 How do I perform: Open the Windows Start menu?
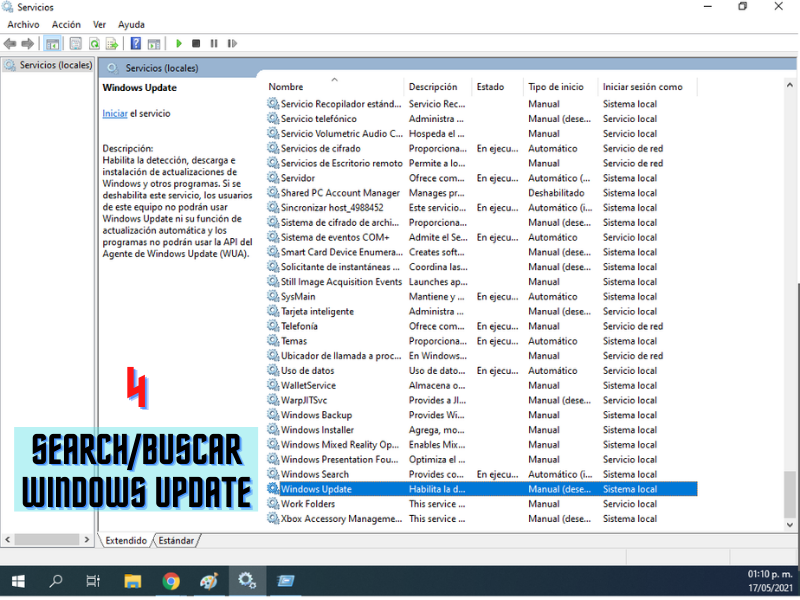point(18,581)
